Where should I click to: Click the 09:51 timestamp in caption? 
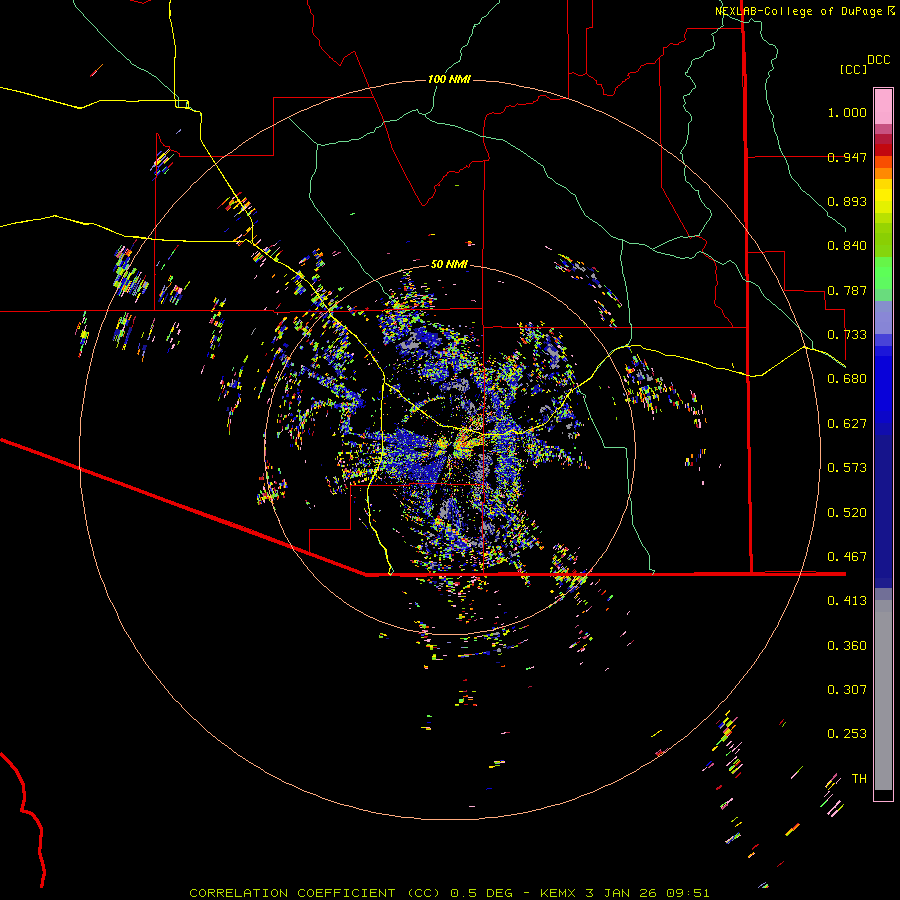coord(688,893)
